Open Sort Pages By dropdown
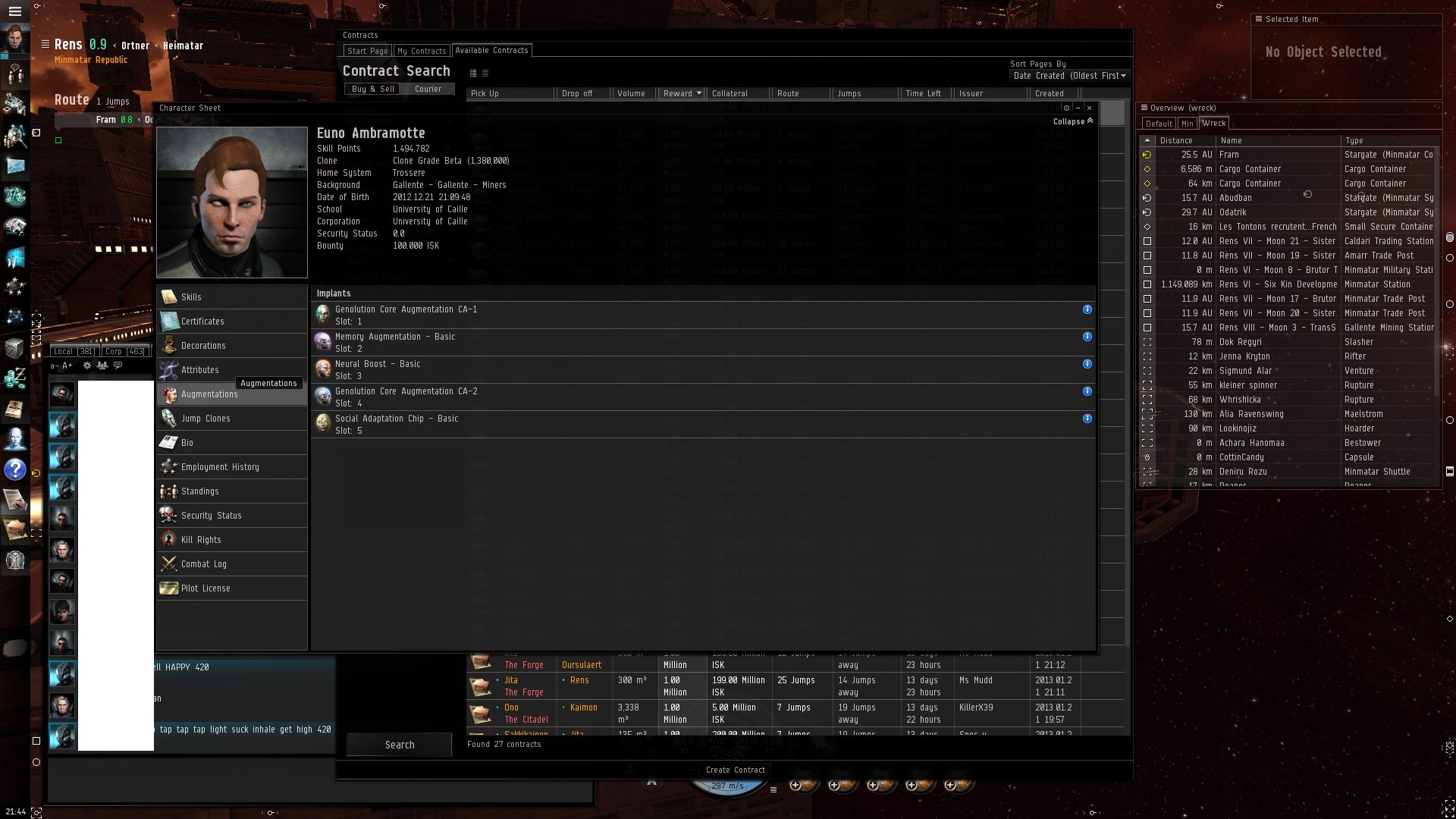Viewport: 1456px width, 819px height. tap(1068, 76)
